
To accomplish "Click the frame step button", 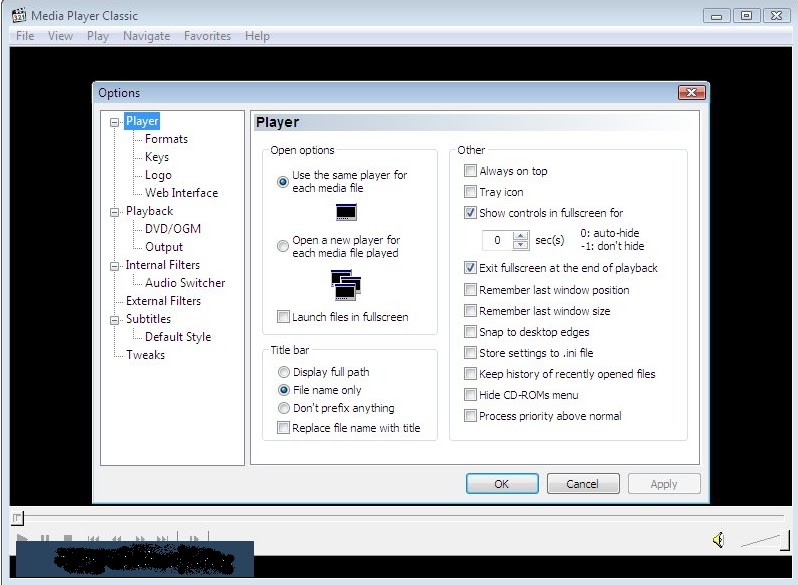I will tap(193, 538).
